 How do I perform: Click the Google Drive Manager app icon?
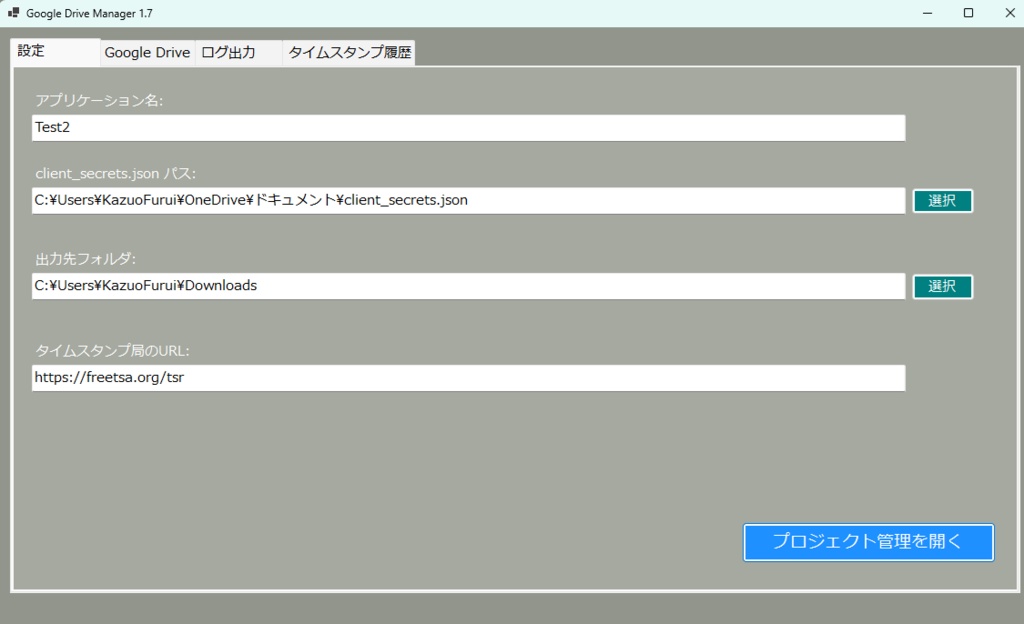click(13, 12)
